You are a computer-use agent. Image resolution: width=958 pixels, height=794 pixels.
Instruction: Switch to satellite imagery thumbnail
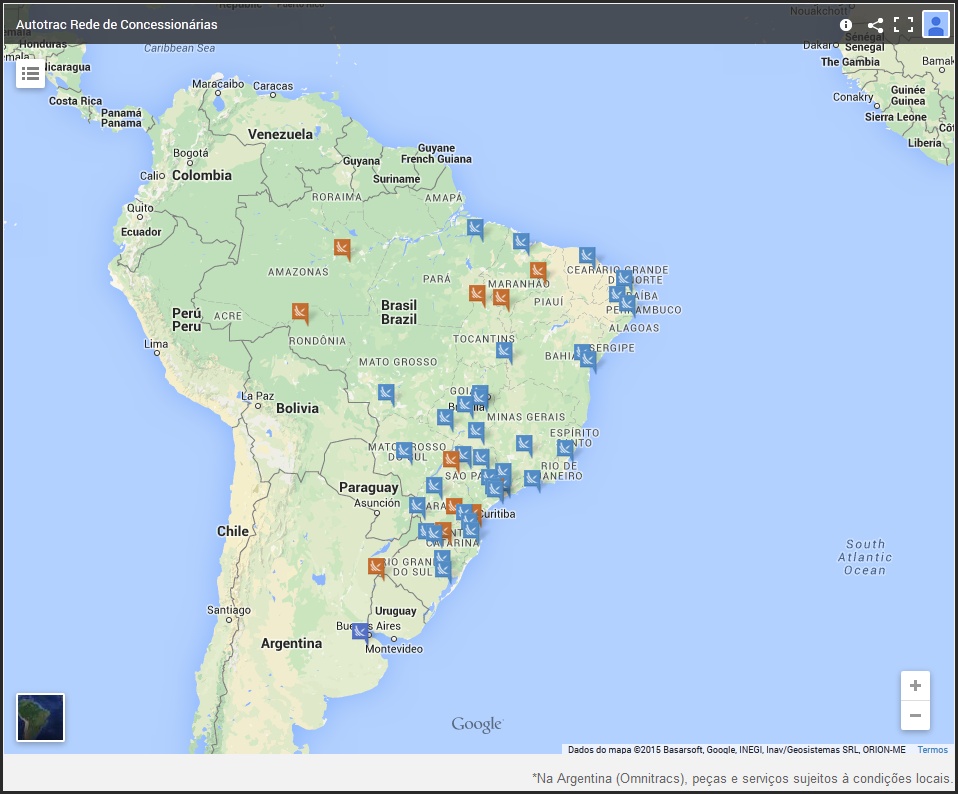[40, 717]
